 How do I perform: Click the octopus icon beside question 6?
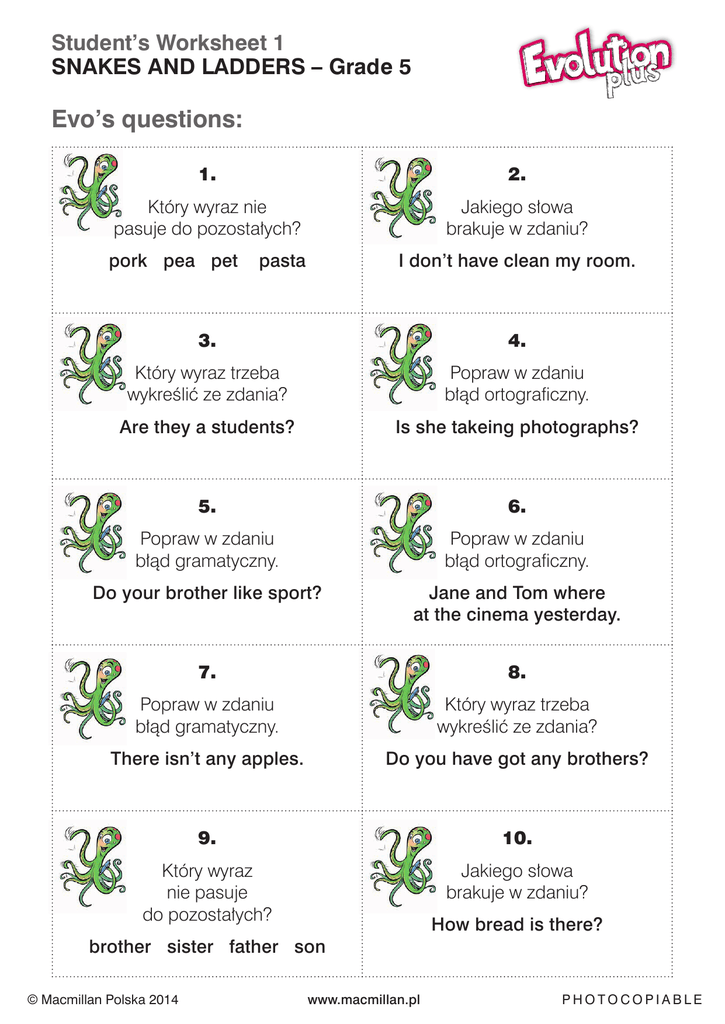tap(402, 527)
